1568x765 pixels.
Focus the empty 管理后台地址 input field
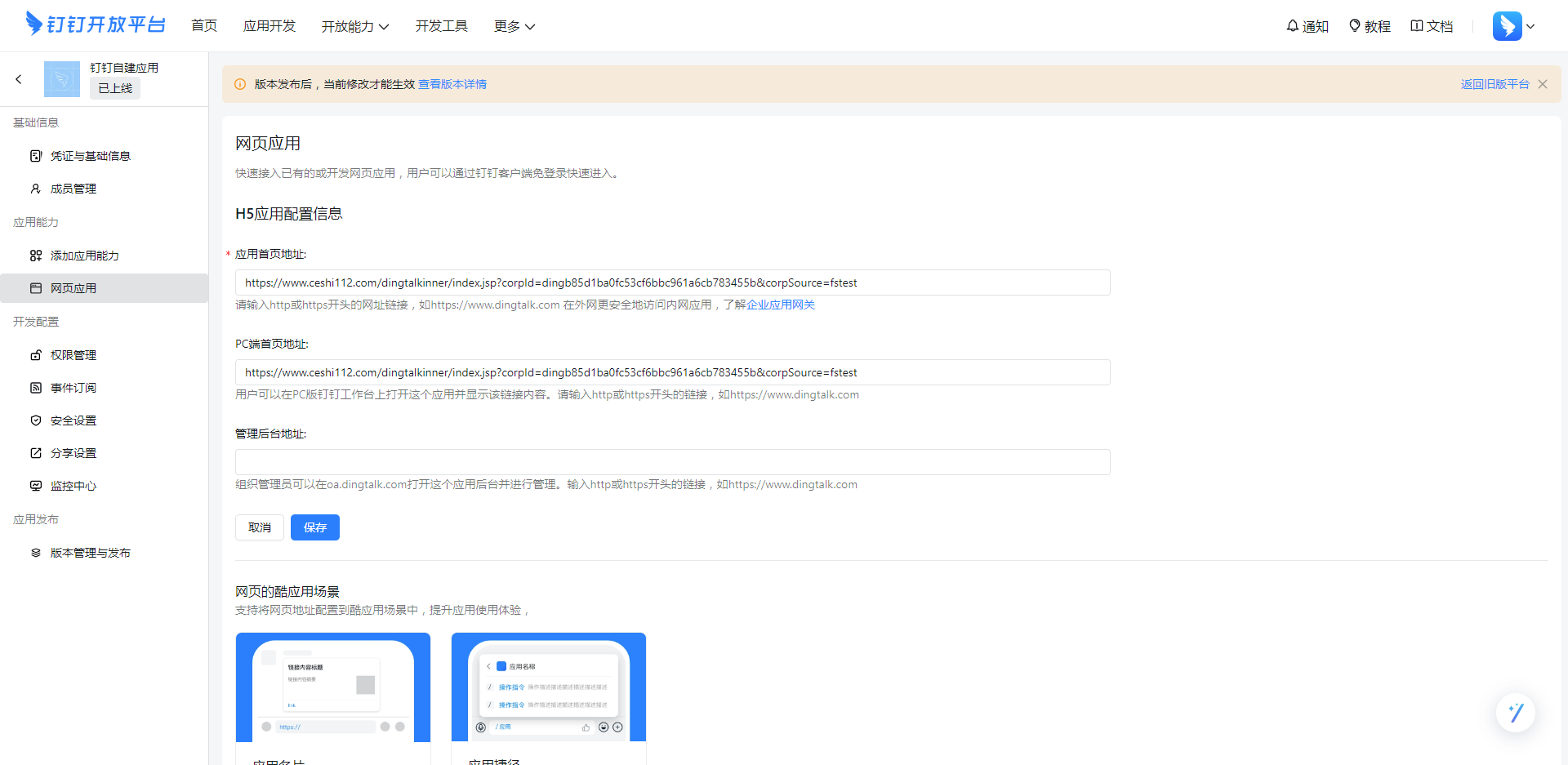pyautogui.click(x=673, y=462)
